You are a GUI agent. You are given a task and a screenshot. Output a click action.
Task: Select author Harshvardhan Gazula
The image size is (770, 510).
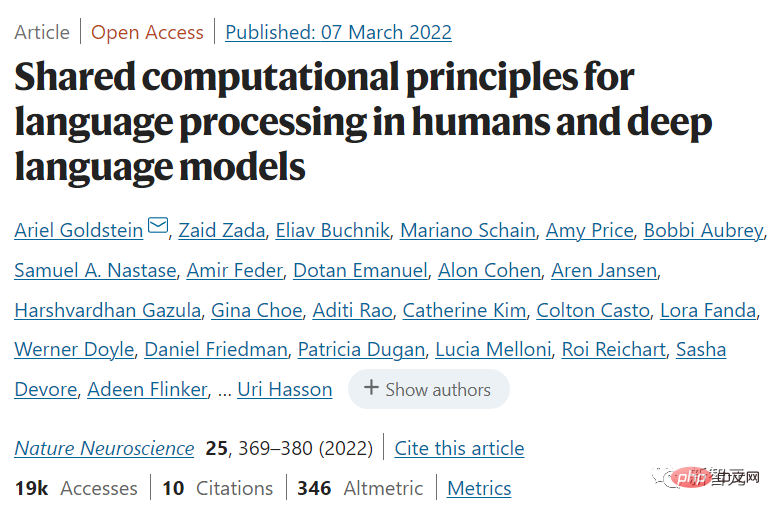(x=108, y=310)
